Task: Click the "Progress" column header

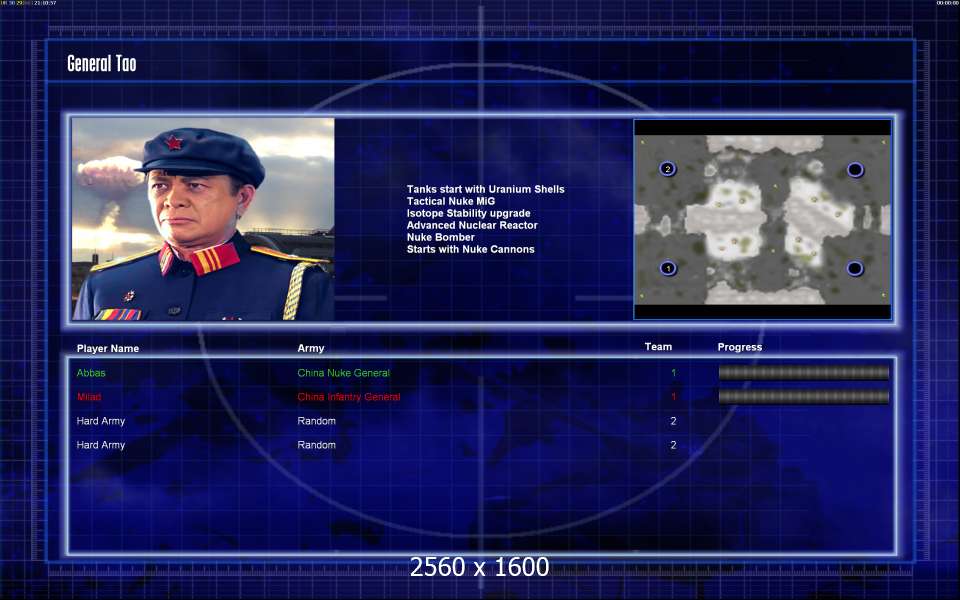Action: pos(740,347)
